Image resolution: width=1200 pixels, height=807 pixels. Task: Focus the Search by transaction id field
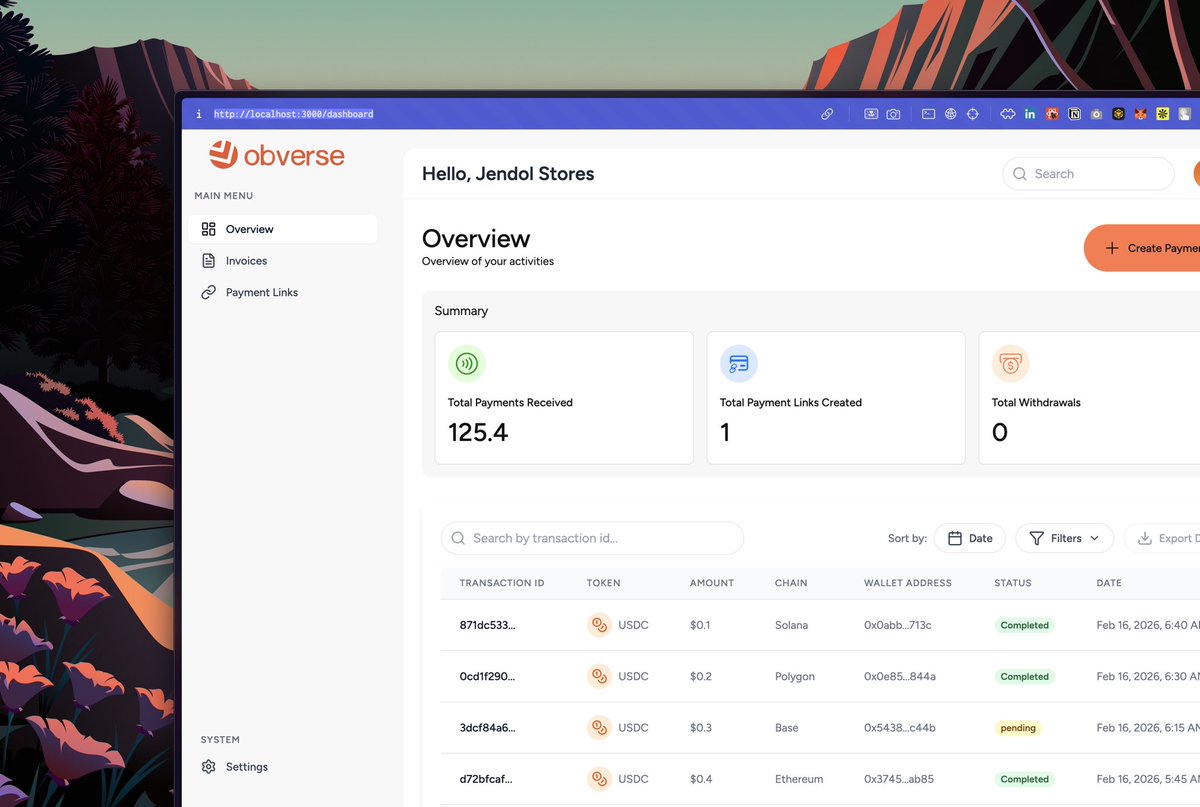(x=592, y=538)
